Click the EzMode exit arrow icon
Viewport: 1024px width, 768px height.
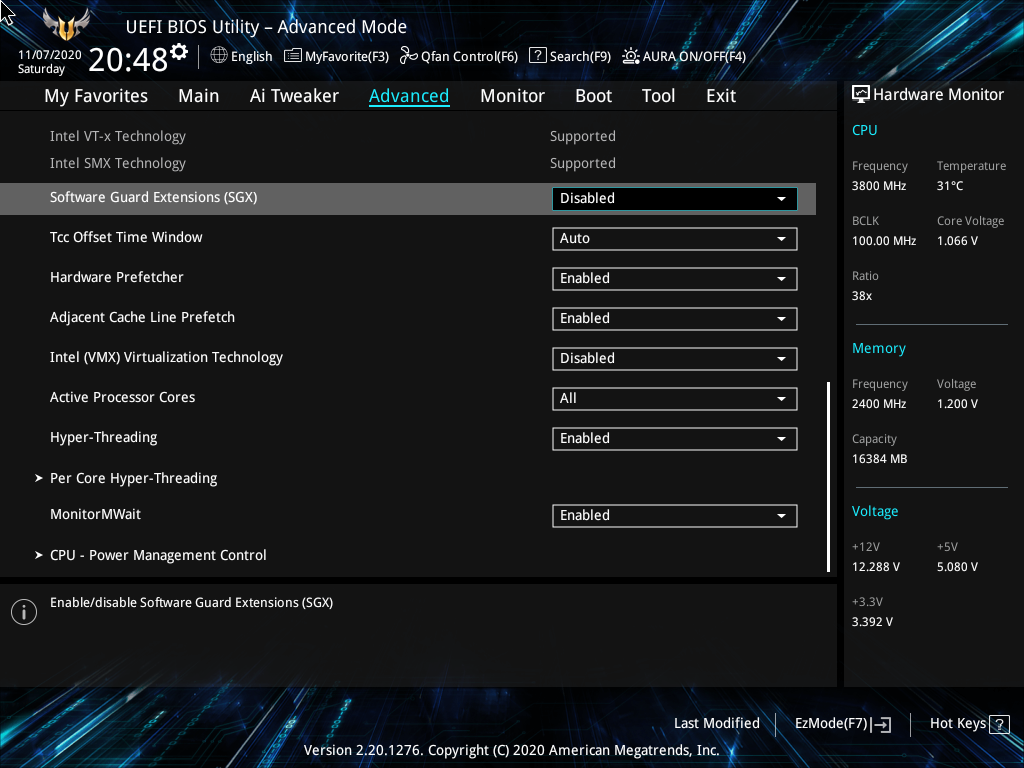click(881, 724)
